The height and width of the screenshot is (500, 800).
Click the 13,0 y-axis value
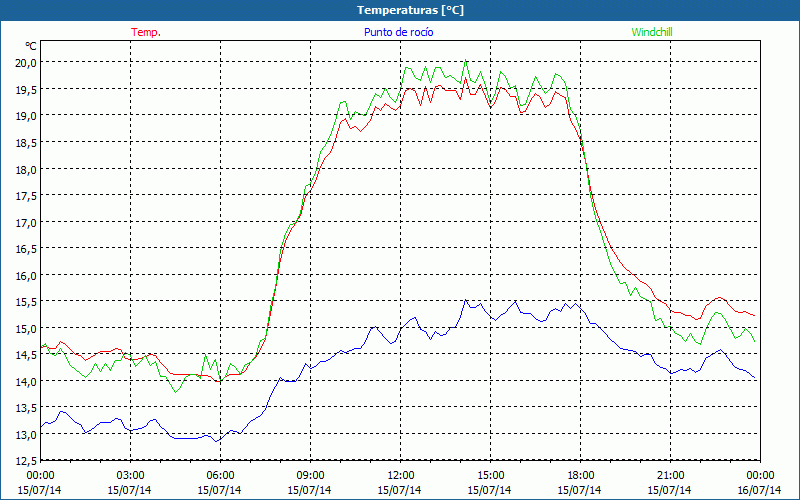[26, 435]
